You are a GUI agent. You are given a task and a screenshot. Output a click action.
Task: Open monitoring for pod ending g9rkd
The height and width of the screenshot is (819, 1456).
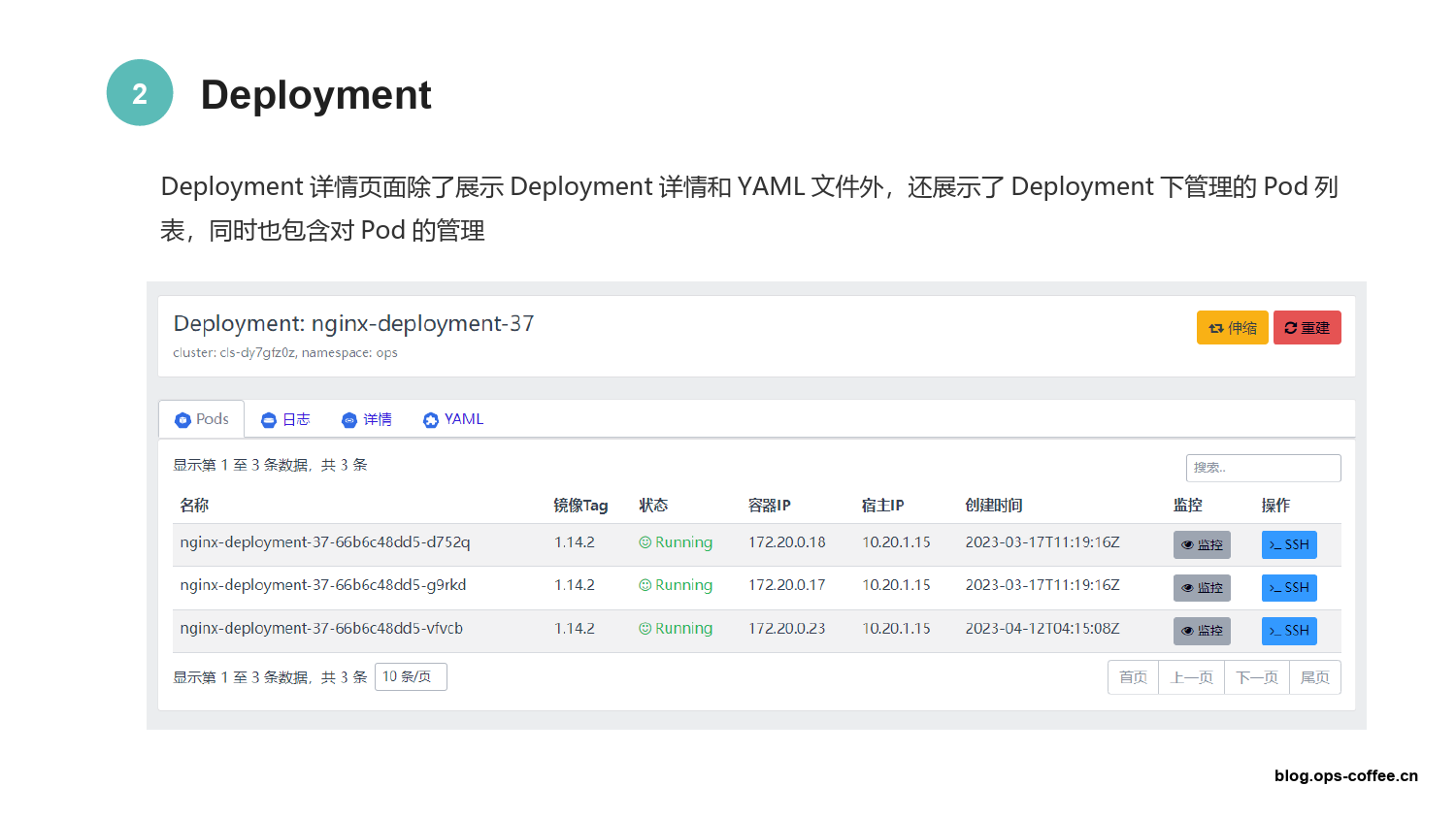tap(1202, 588)
